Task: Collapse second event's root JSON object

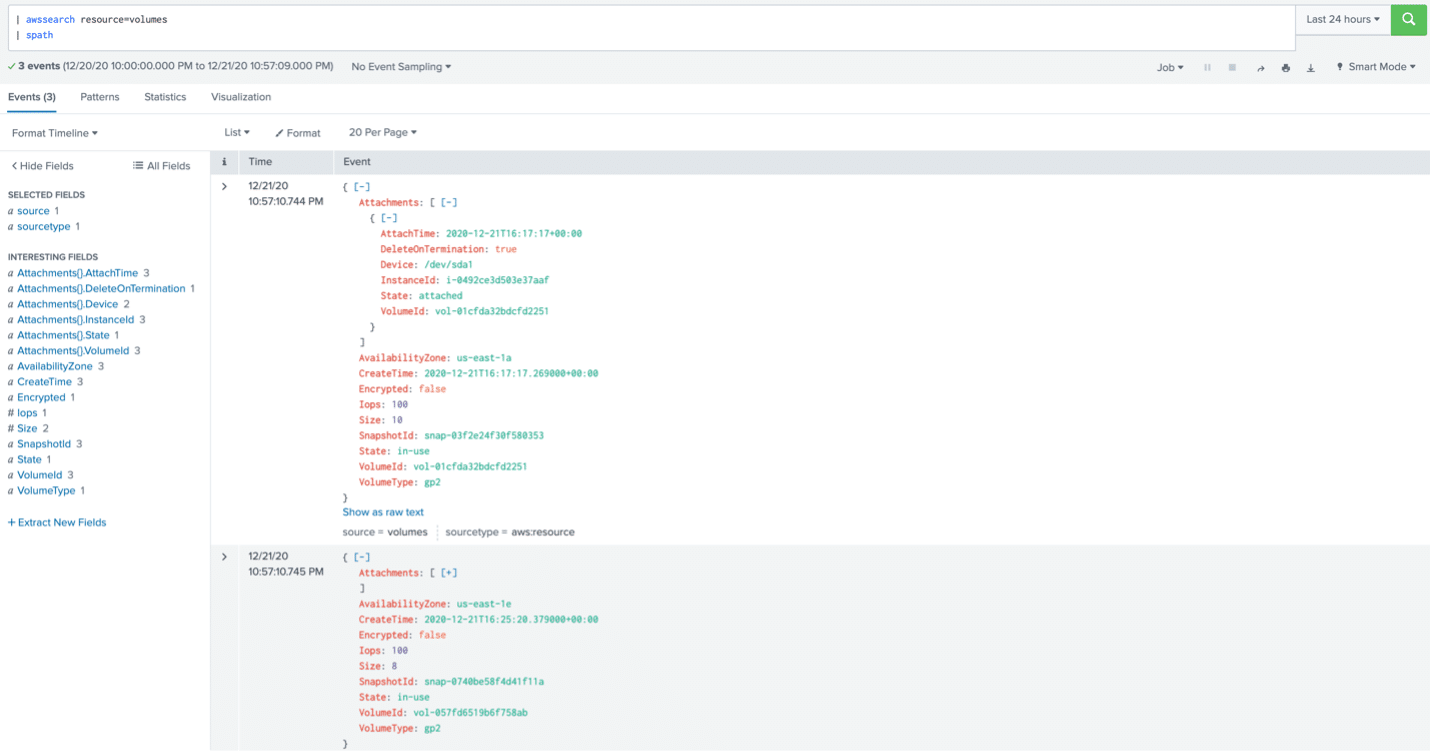Action: [362, 557]
